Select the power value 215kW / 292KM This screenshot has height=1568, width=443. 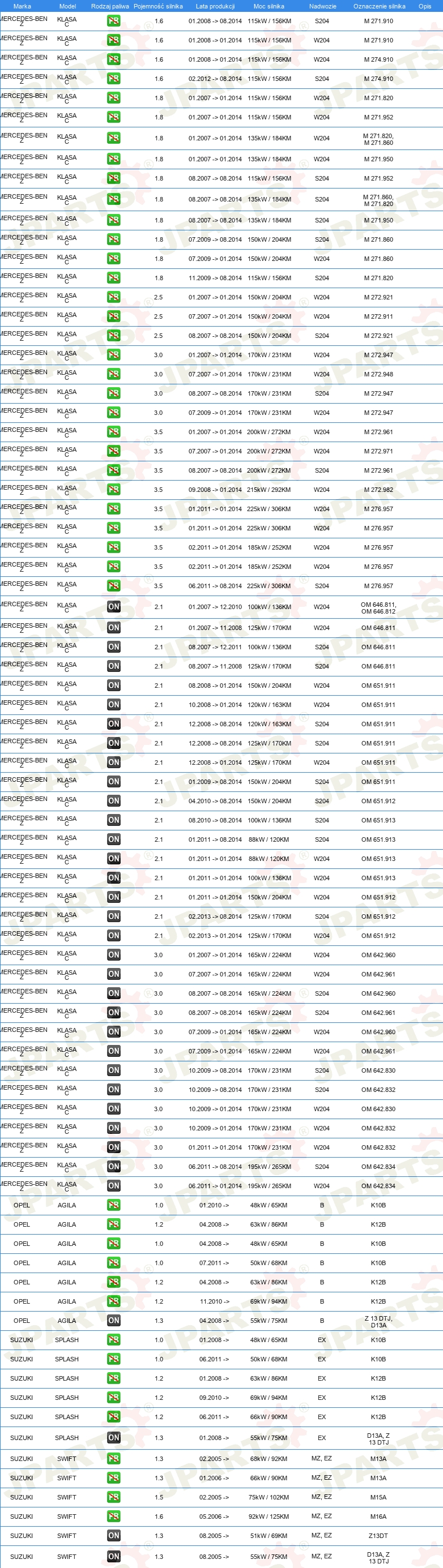(269, 490)
